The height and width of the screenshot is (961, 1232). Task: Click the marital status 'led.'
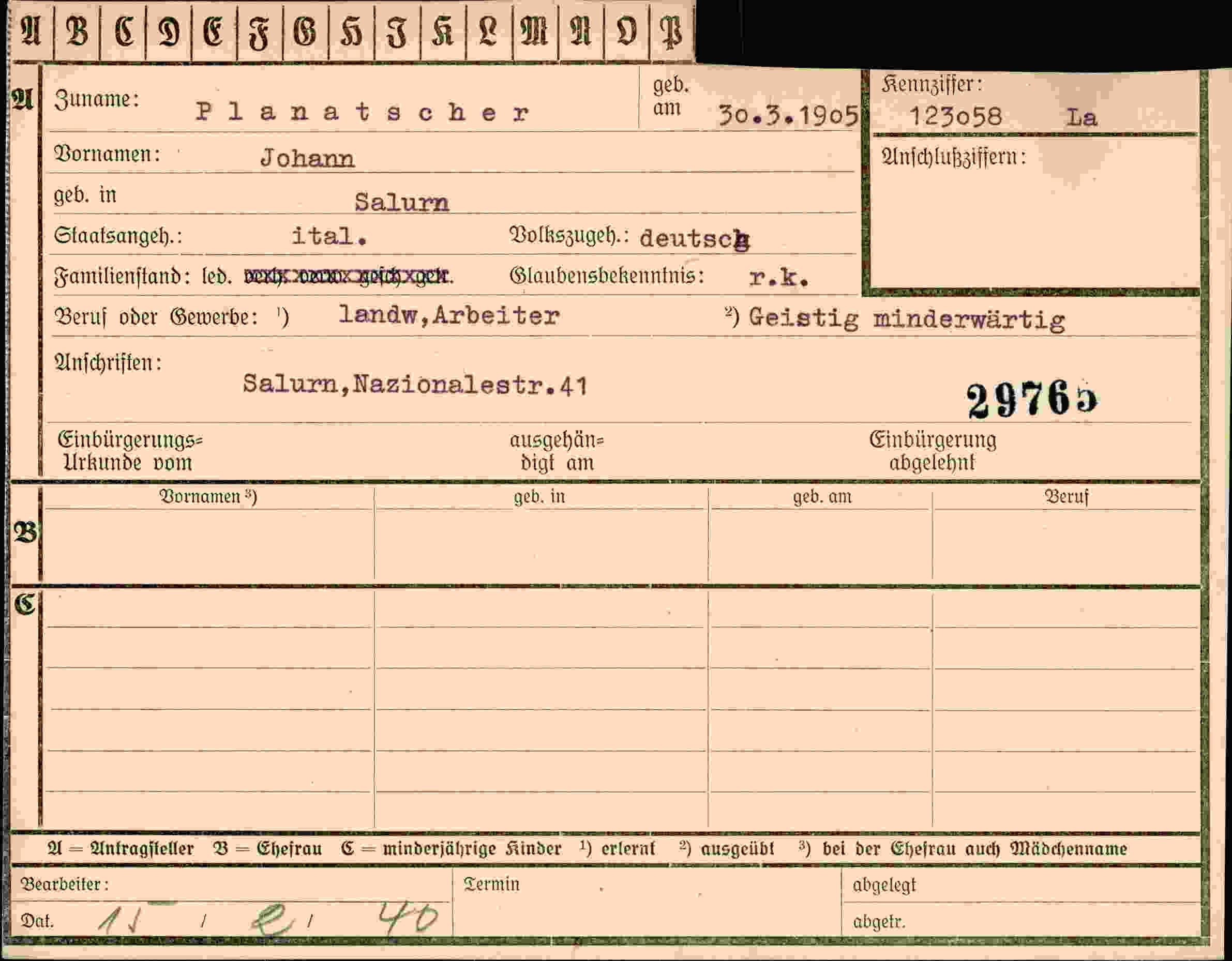(217, 277)
